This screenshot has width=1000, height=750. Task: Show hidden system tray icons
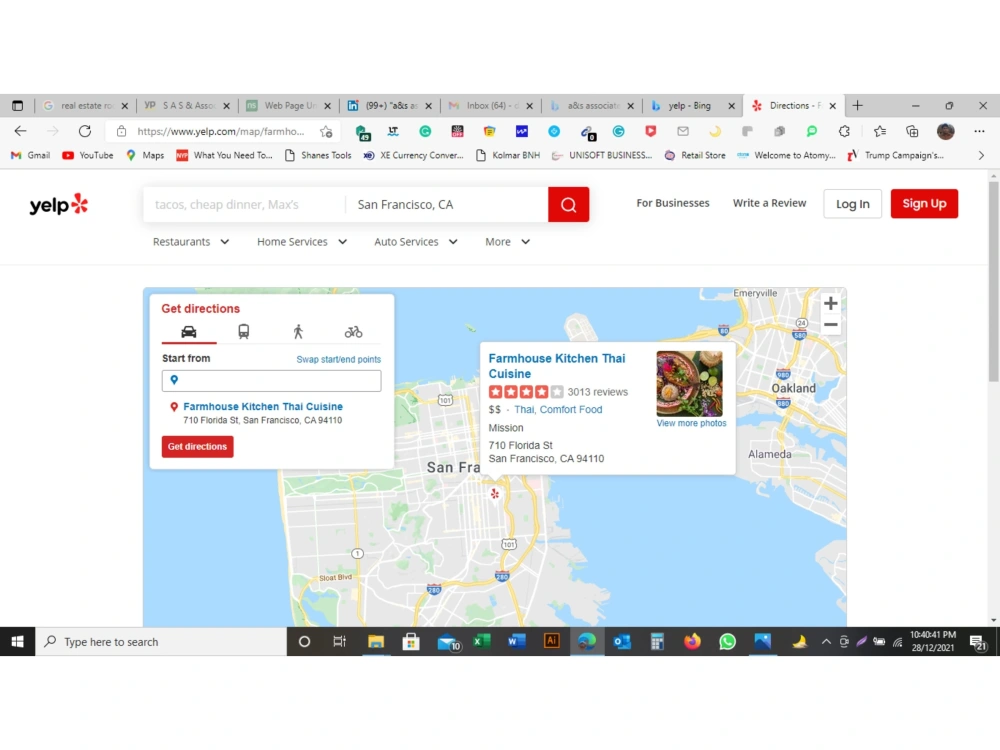pyautogui.click(x=826, y=642)
